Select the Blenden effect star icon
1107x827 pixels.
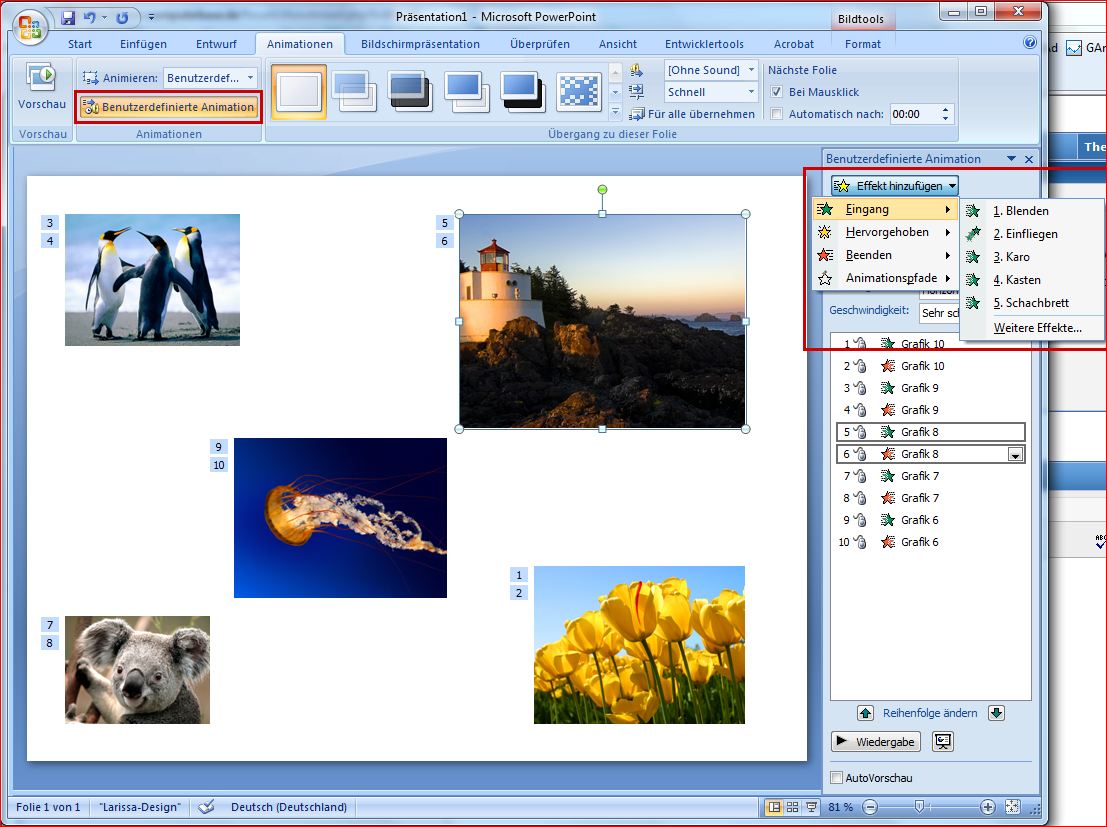[973, 210]
